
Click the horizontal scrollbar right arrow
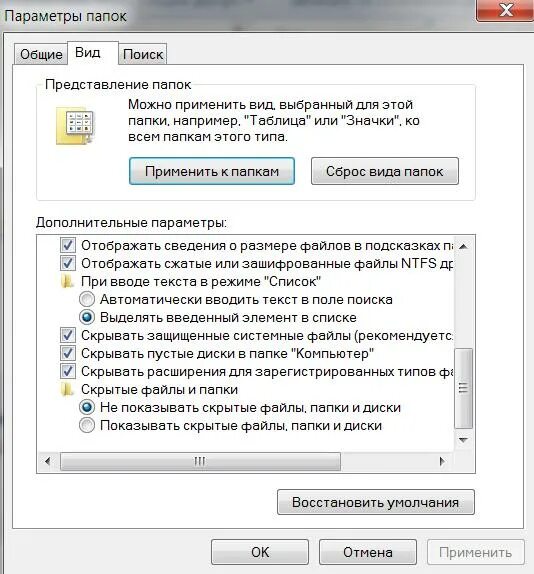[442, 461]
